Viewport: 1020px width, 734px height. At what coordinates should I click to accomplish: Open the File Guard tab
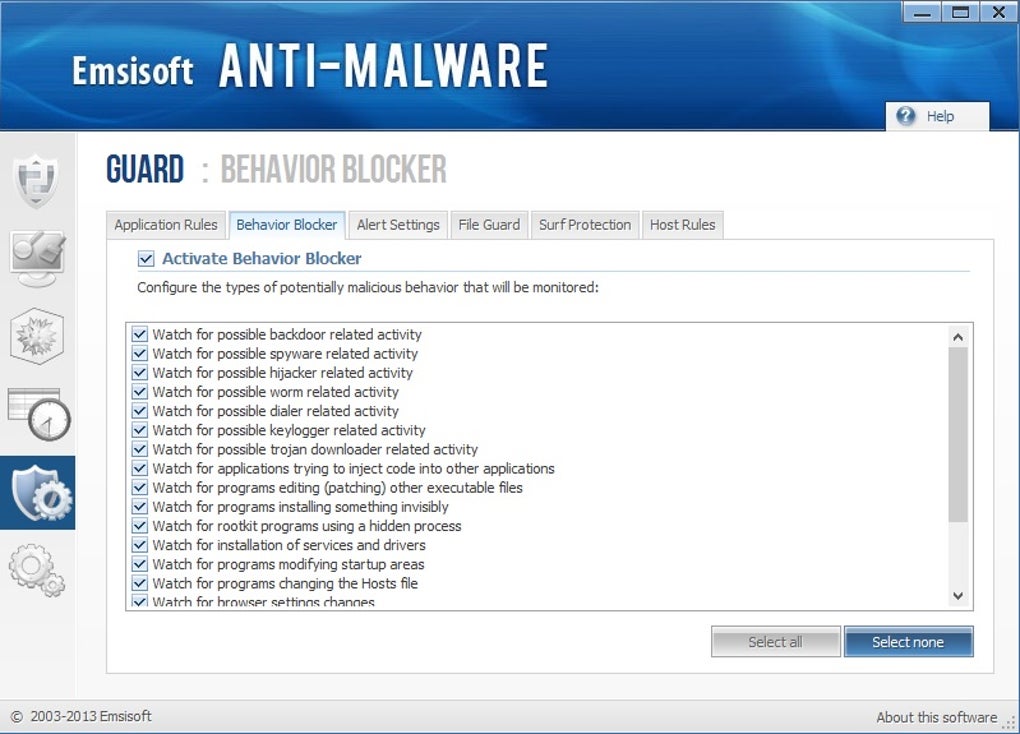tap(489, 225)
